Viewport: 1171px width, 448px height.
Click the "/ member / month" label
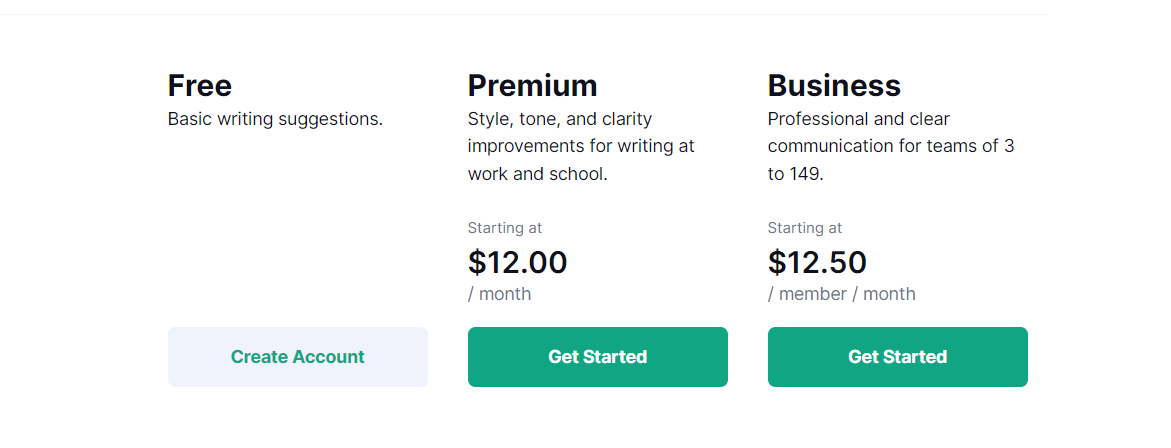[x=842, y=294]
